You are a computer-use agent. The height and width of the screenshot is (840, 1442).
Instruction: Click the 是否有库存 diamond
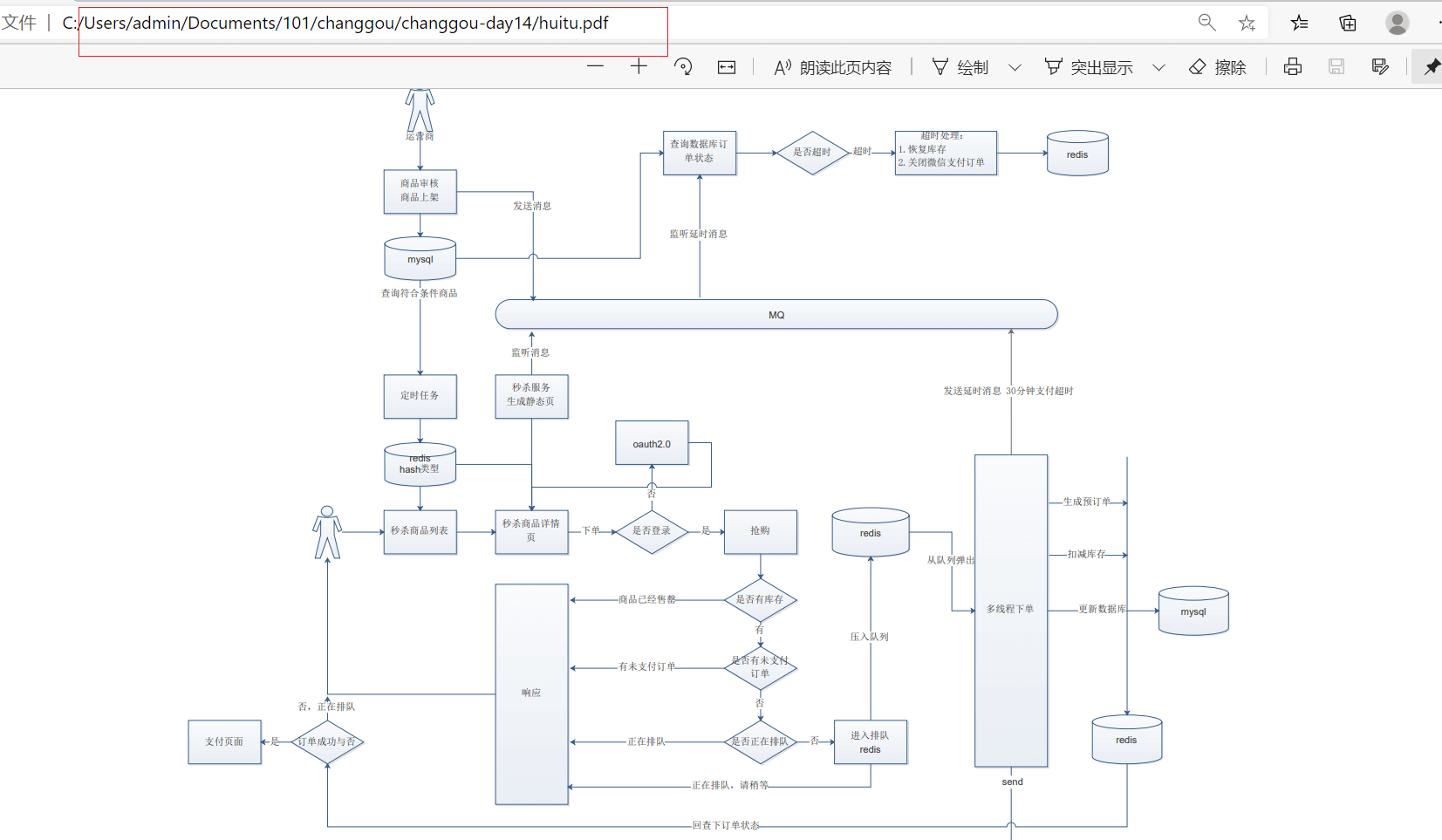click(760, 600)
